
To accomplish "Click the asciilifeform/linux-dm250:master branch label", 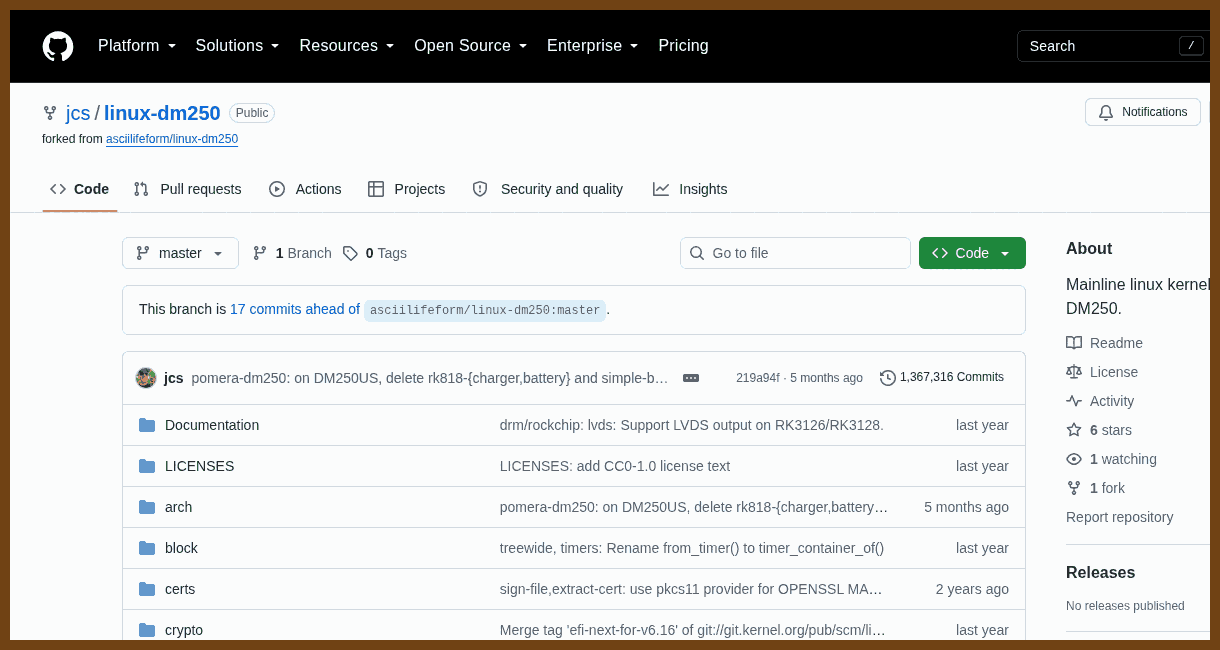I will coord(485,310).
